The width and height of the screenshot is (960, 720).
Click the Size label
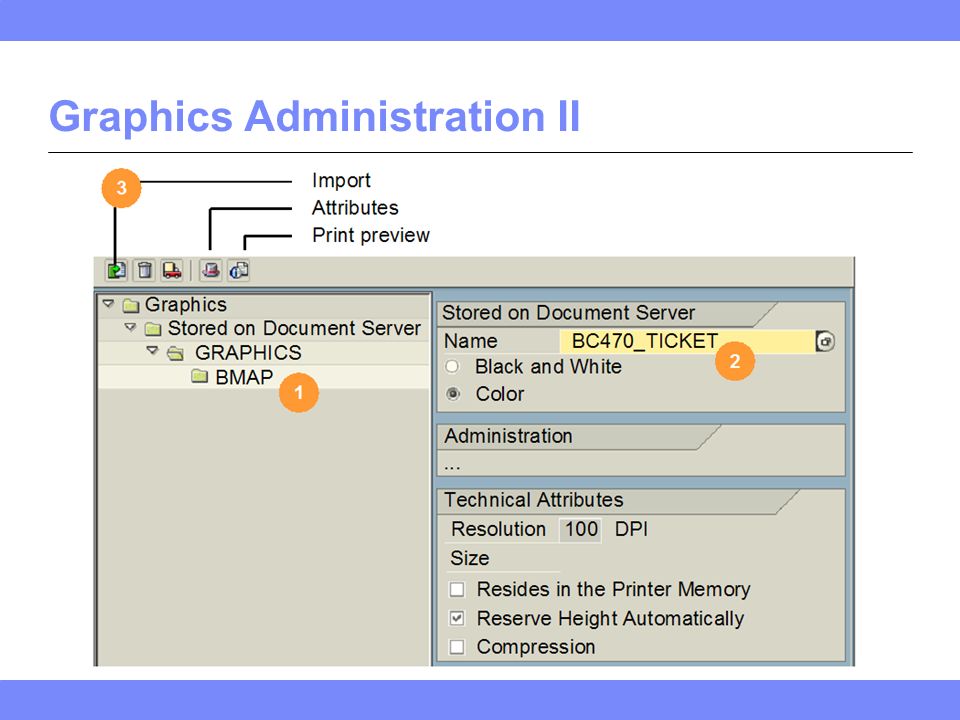point(470,558)
